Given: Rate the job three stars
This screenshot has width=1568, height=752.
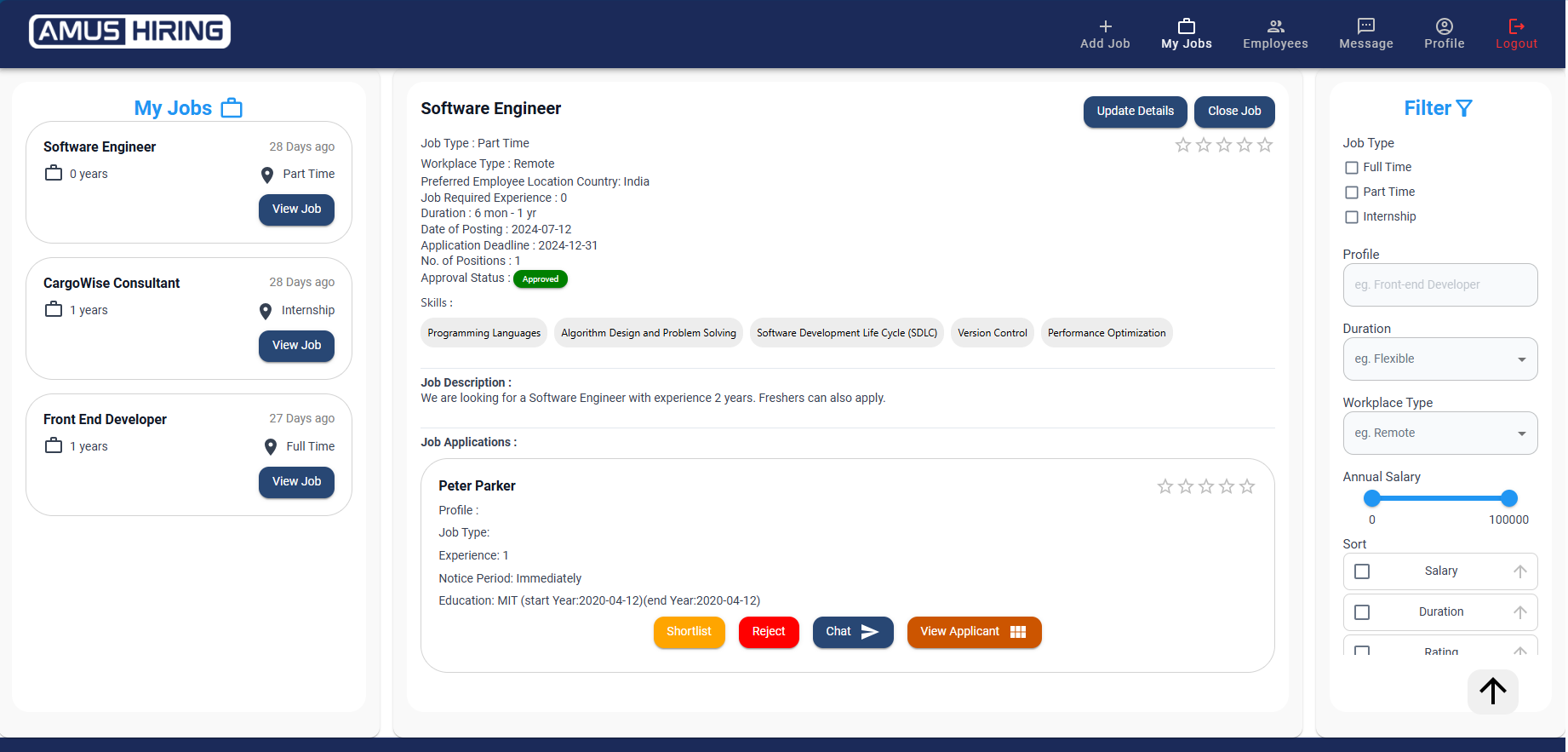Looking at the screenshot, I should point(1226,146).
